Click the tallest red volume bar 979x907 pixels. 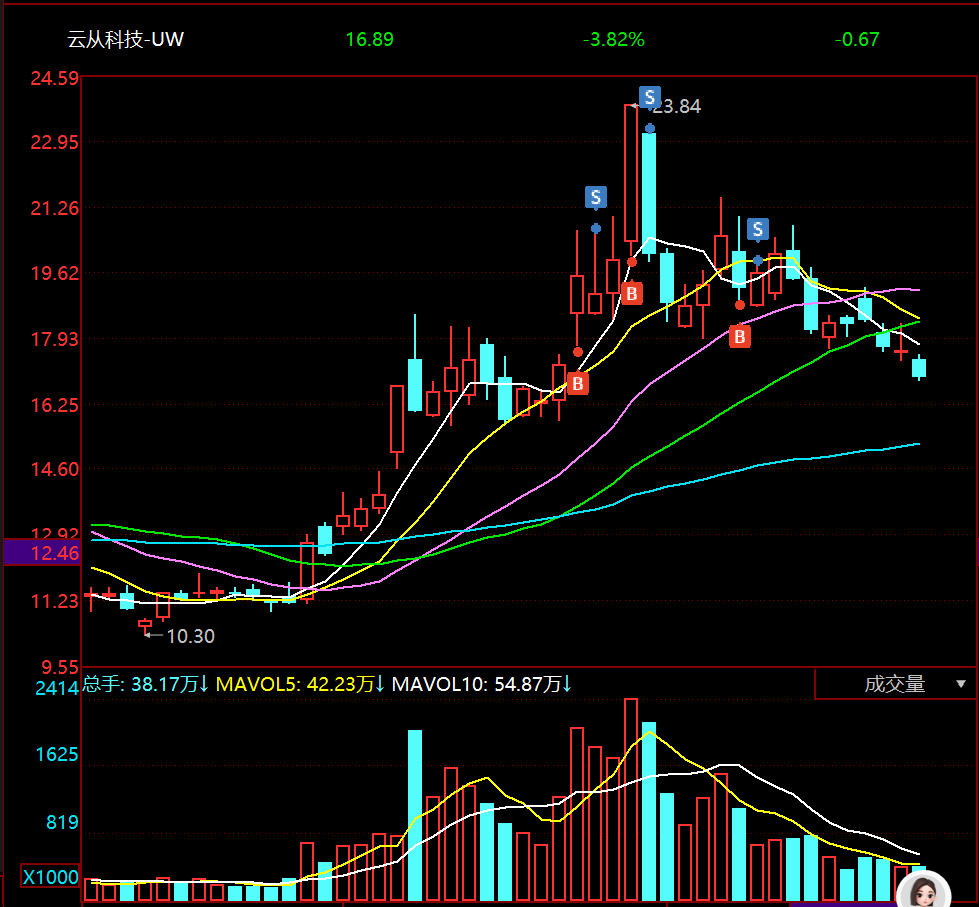[631, 800]
